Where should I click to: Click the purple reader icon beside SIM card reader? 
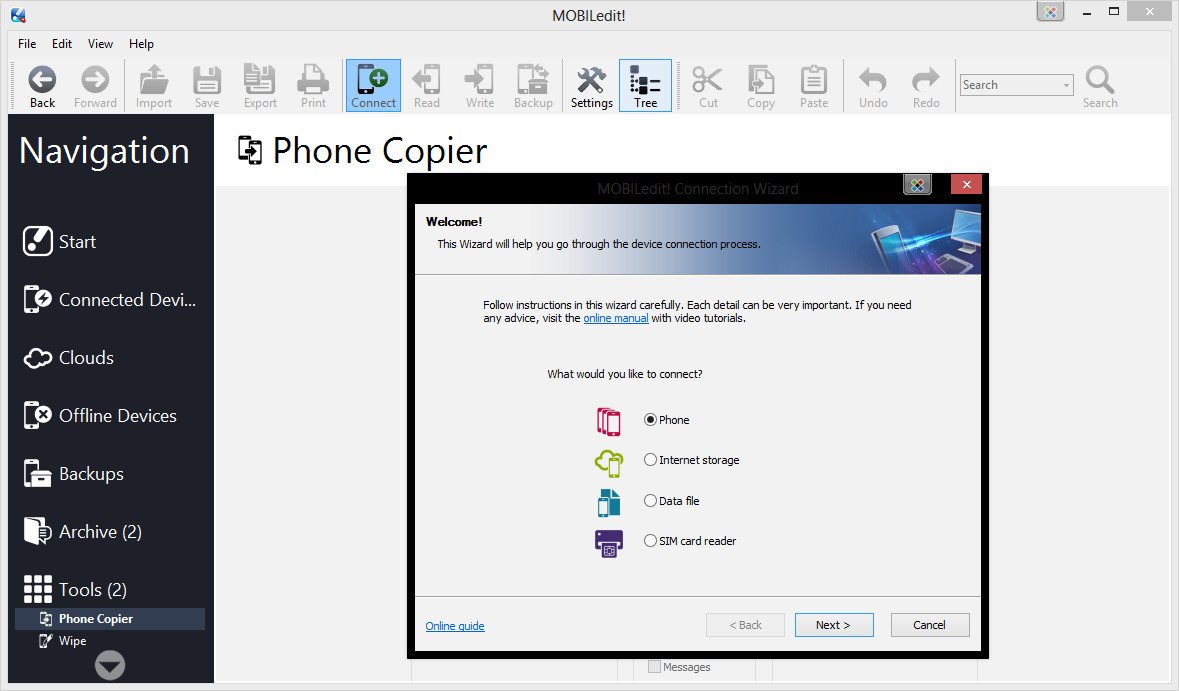point(608,543)
